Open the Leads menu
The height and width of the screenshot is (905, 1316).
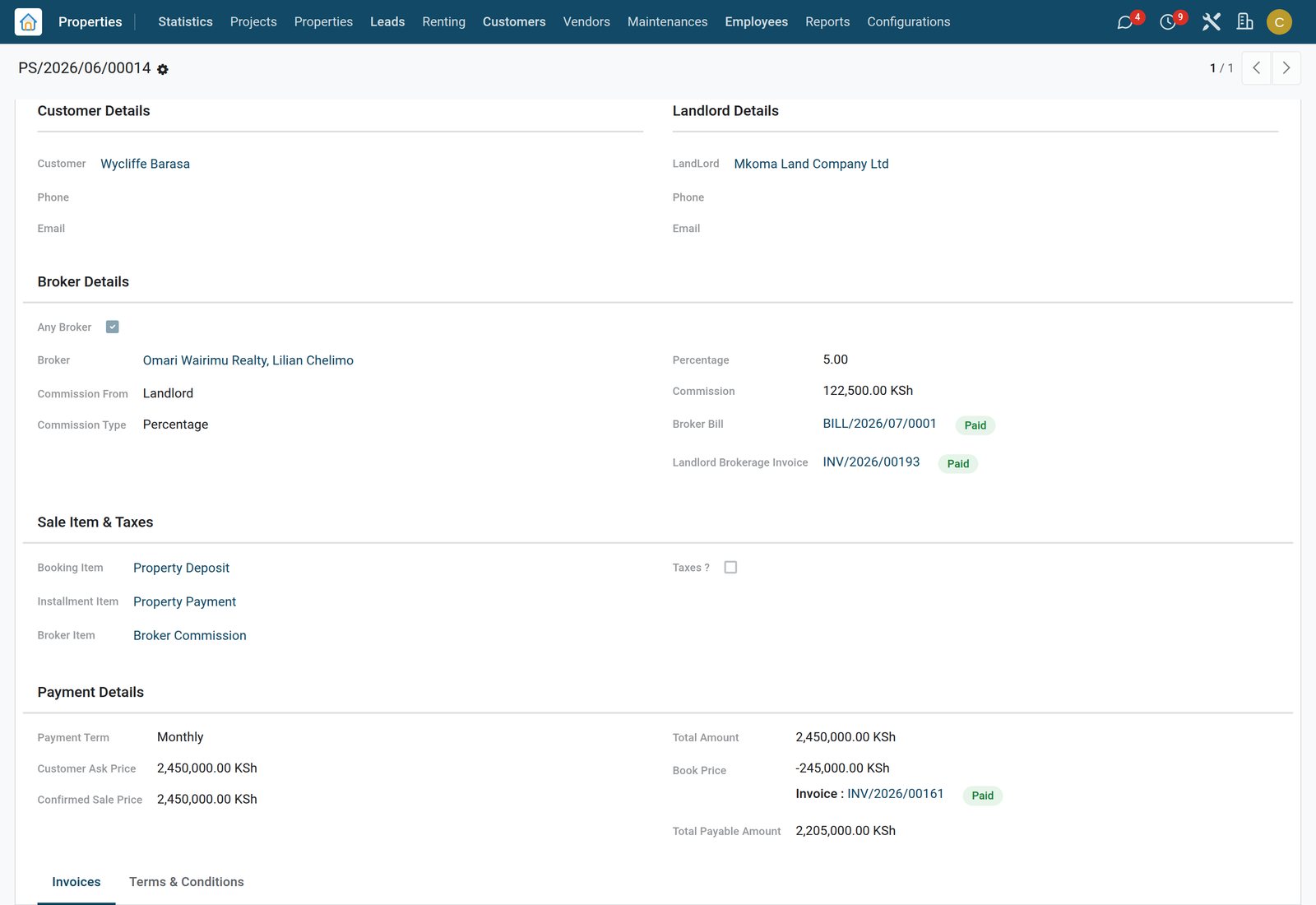coord(387,21)
